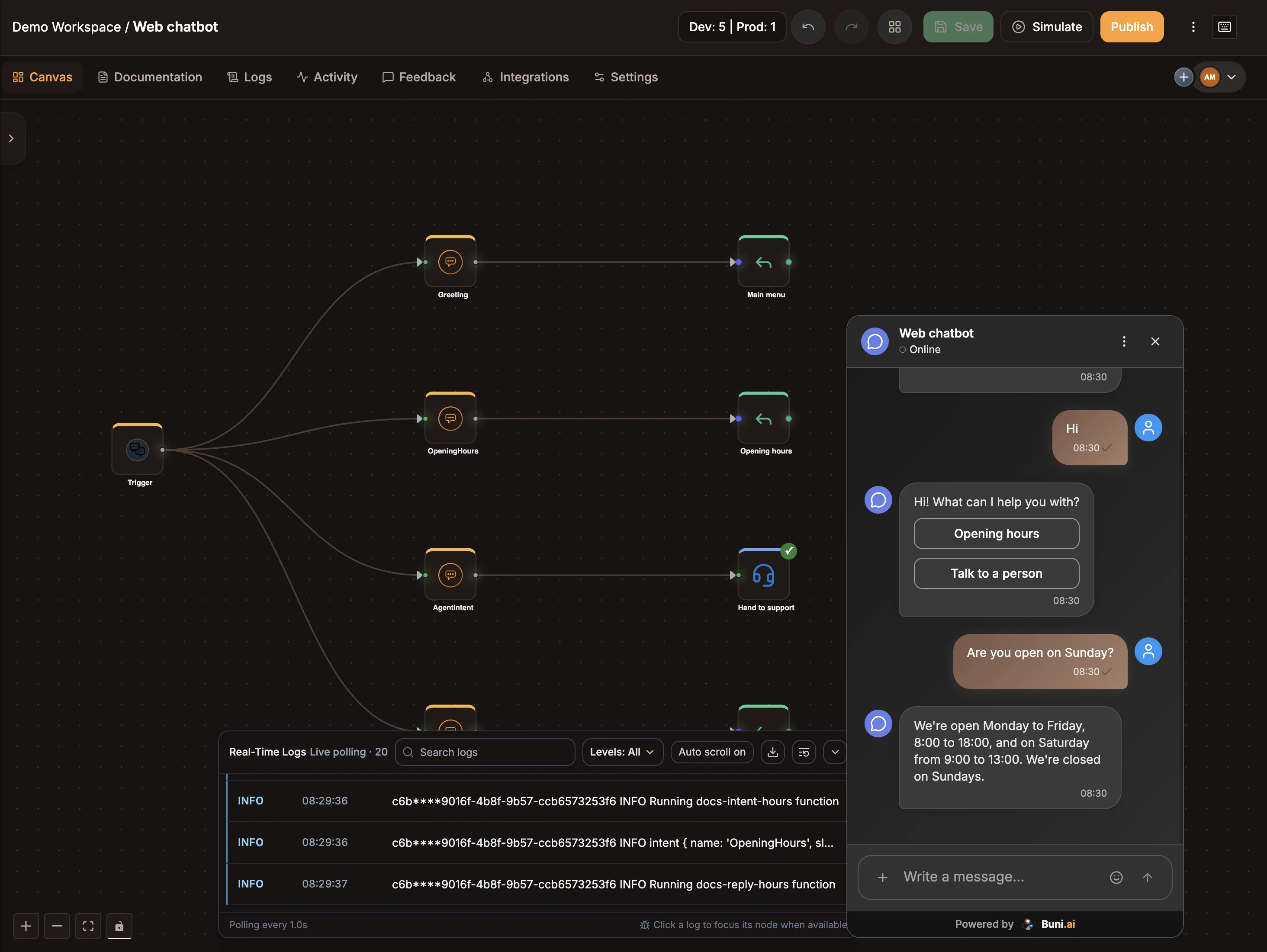Select the Trigger node
The image size is (1267, 952).
(138, 449)
